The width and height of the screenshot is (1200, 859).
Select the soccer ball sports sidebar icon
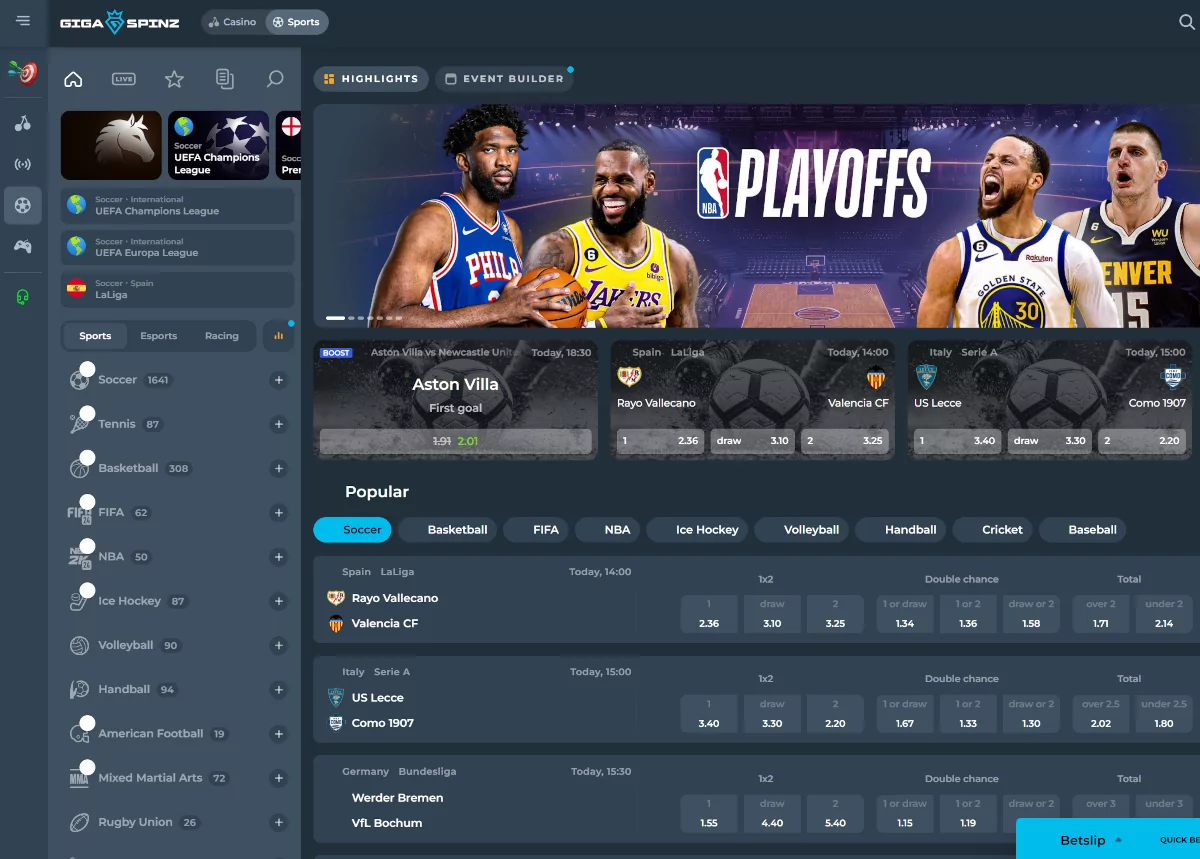pos(23,206)
